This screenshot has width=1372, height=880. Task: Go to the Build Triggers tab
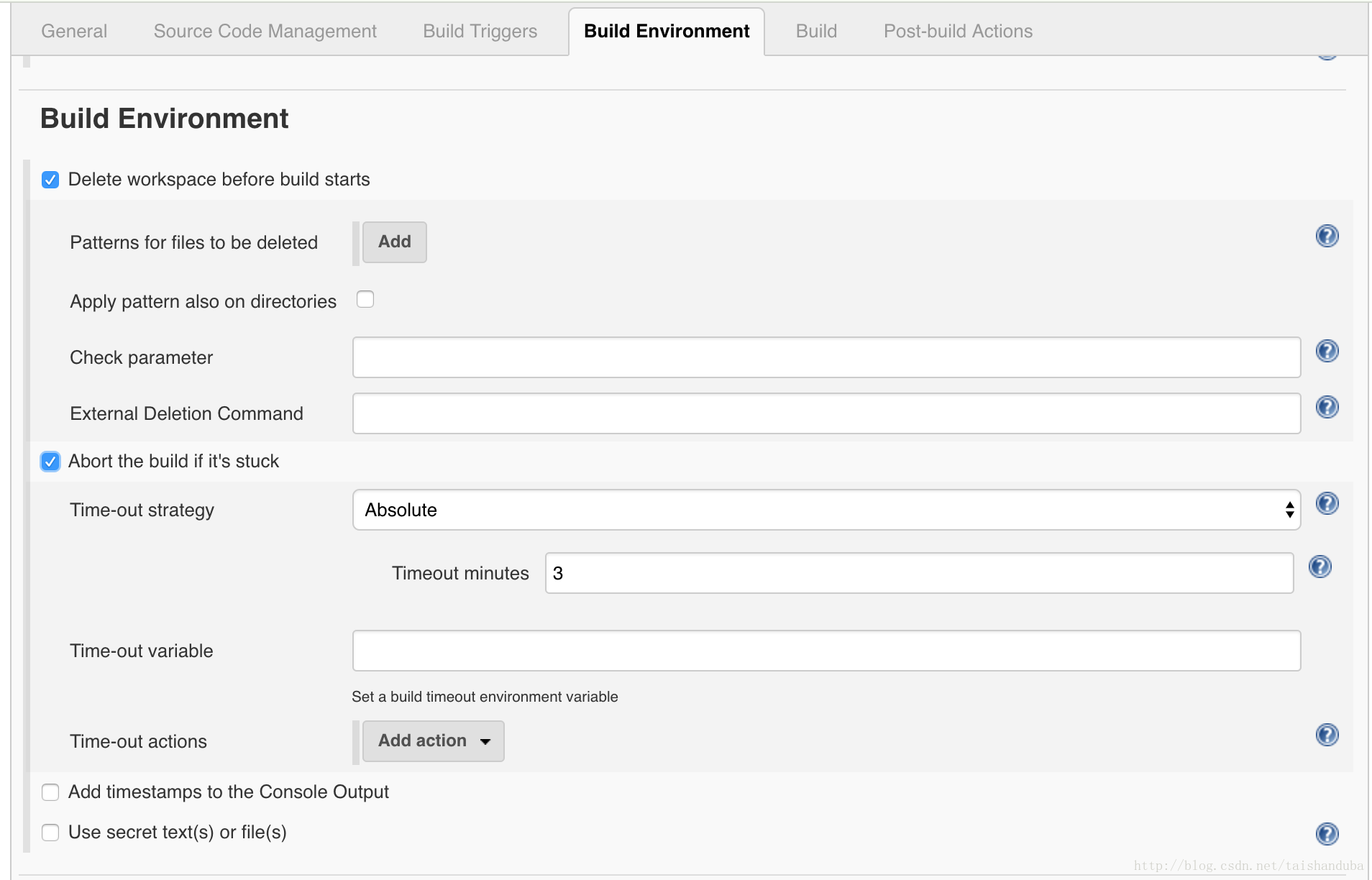point(480,31)
